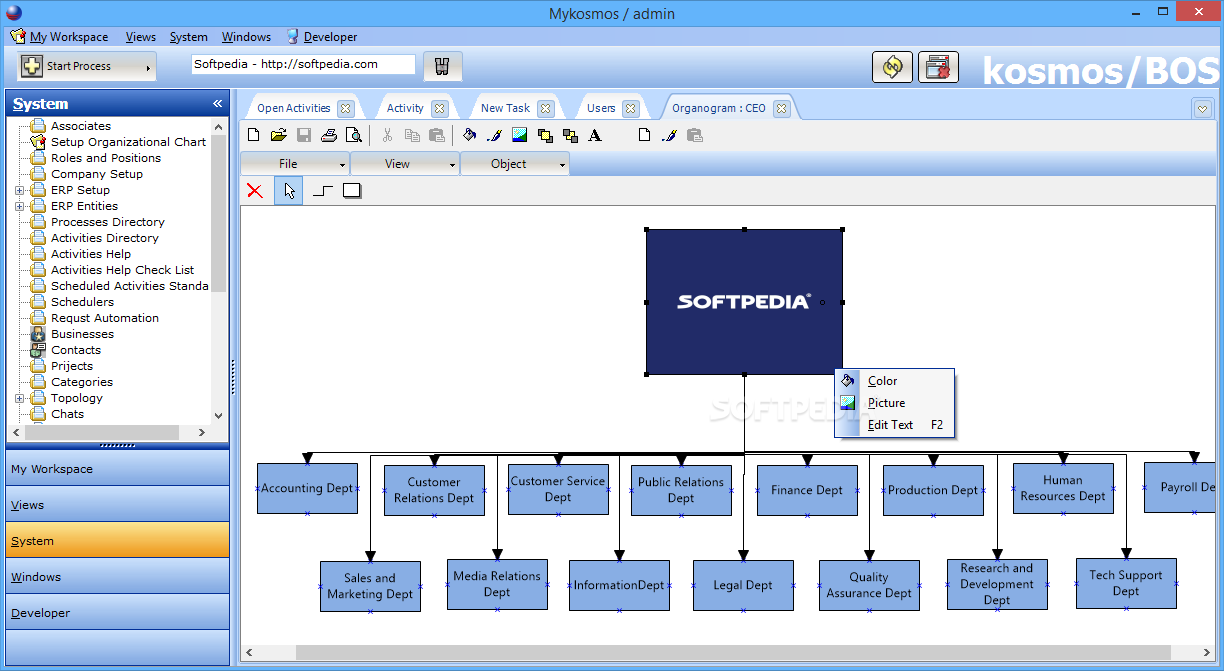Select the Accounting Dept box
This screenshot has height=671, width=1224.
307,489
